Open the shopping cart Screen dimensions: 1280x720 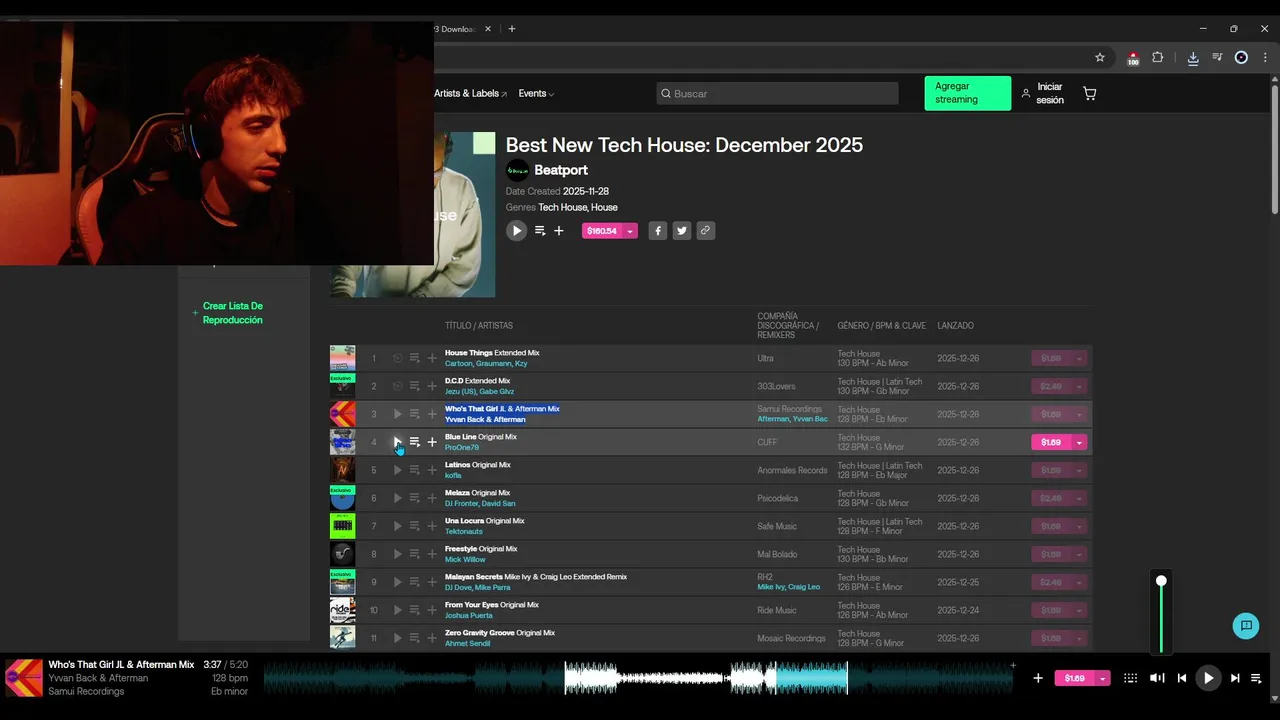pyautogui.click(x=1090, y=93)
